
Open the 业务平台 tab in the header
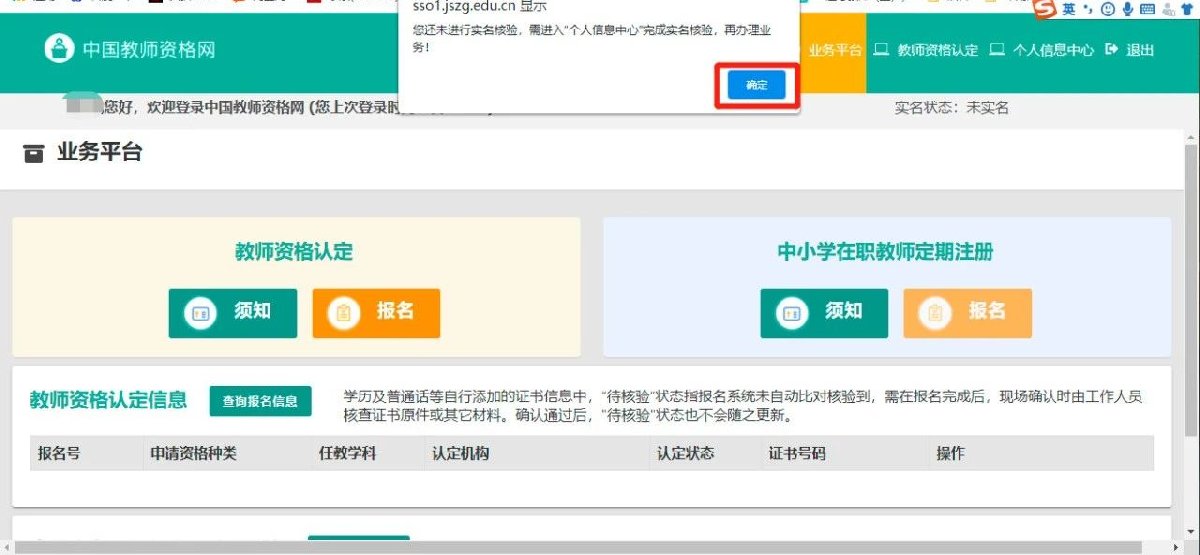pos(835,49)
